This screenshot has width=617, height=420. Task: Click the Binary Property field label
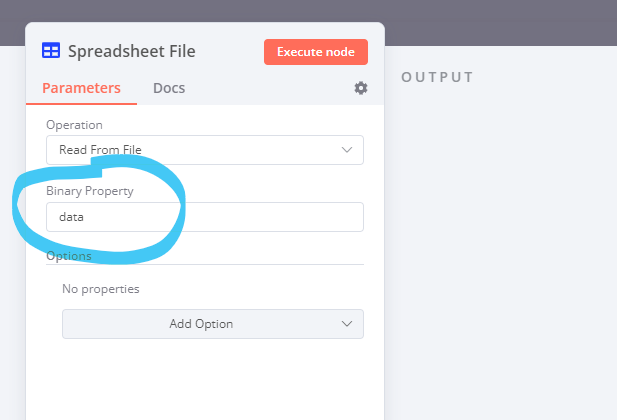pyautogui.click(x=90, y=191)
